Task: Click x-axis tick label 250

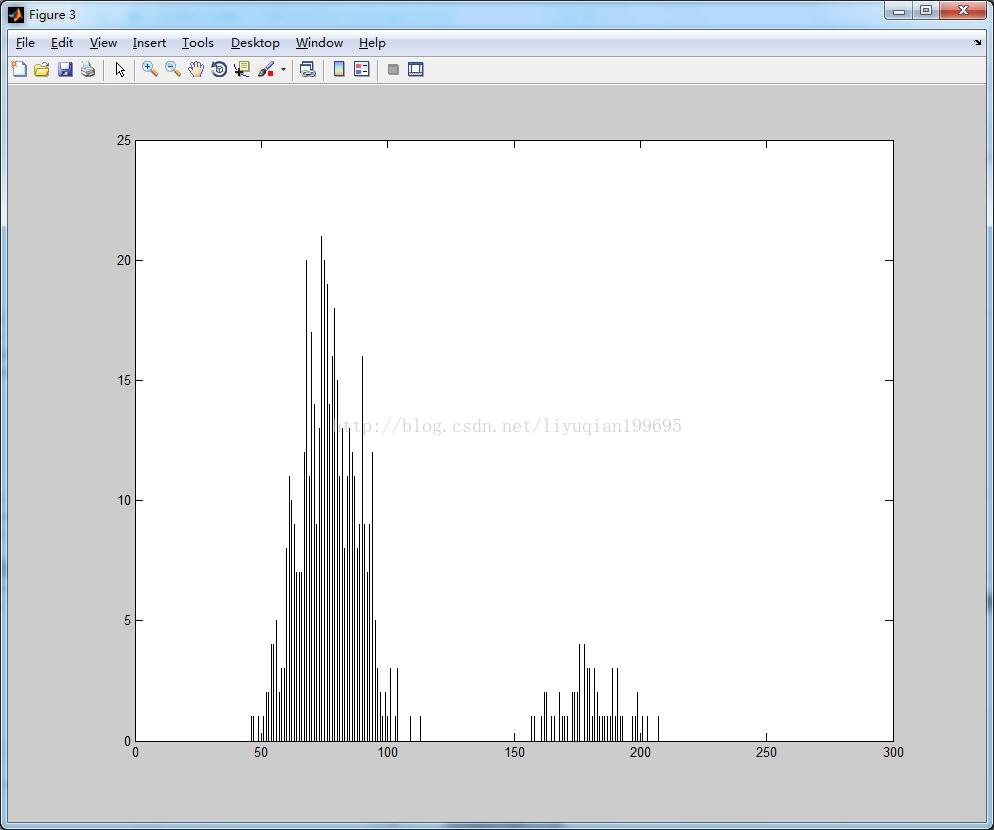Action: coord(766,753)
